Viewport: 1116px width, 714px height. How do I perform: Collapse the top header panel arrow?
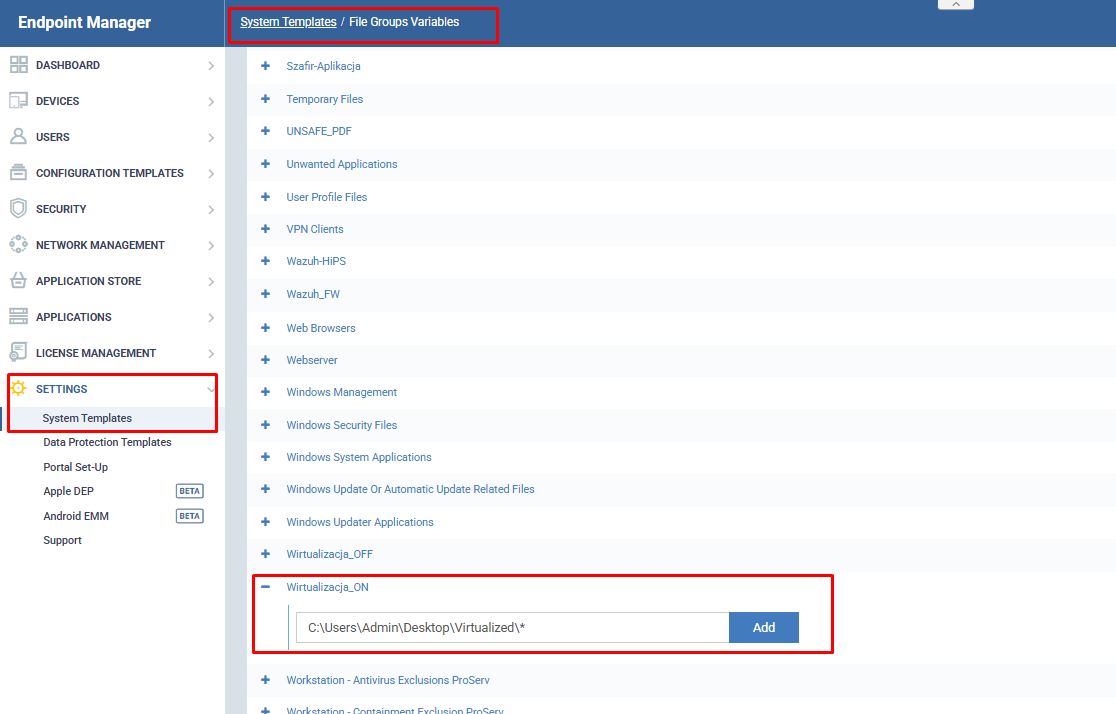tap(955, 5)
